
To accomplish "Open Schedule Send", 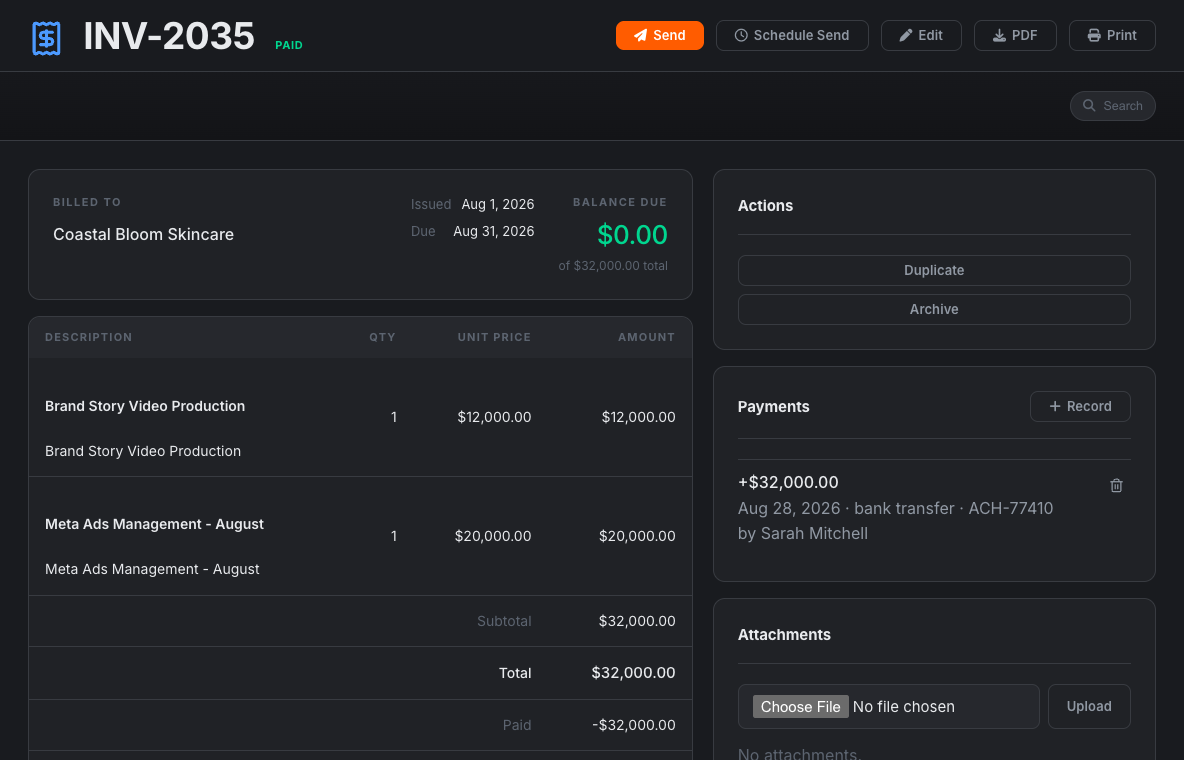I will tap(792, 36).
